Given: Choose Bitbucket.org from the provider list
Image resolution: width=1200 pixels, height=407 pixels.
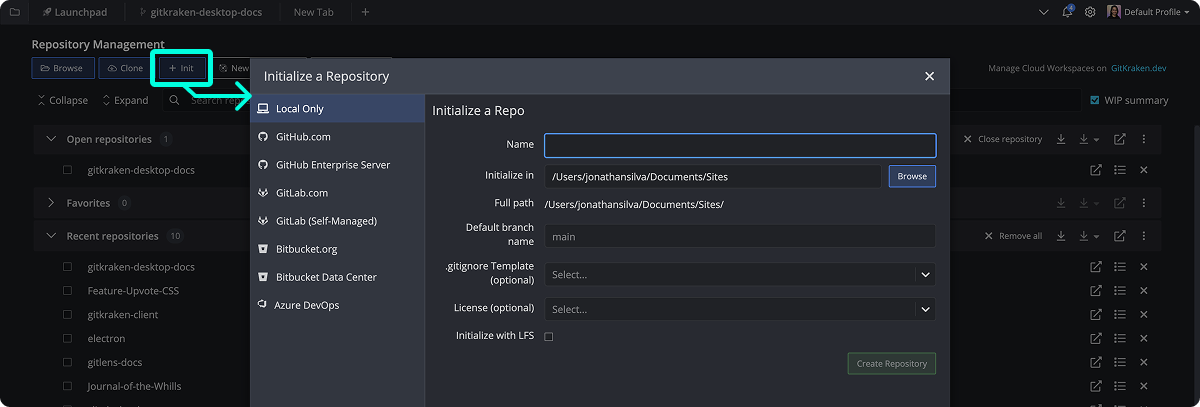Looking at the screenshot, I should coord(308,249).
